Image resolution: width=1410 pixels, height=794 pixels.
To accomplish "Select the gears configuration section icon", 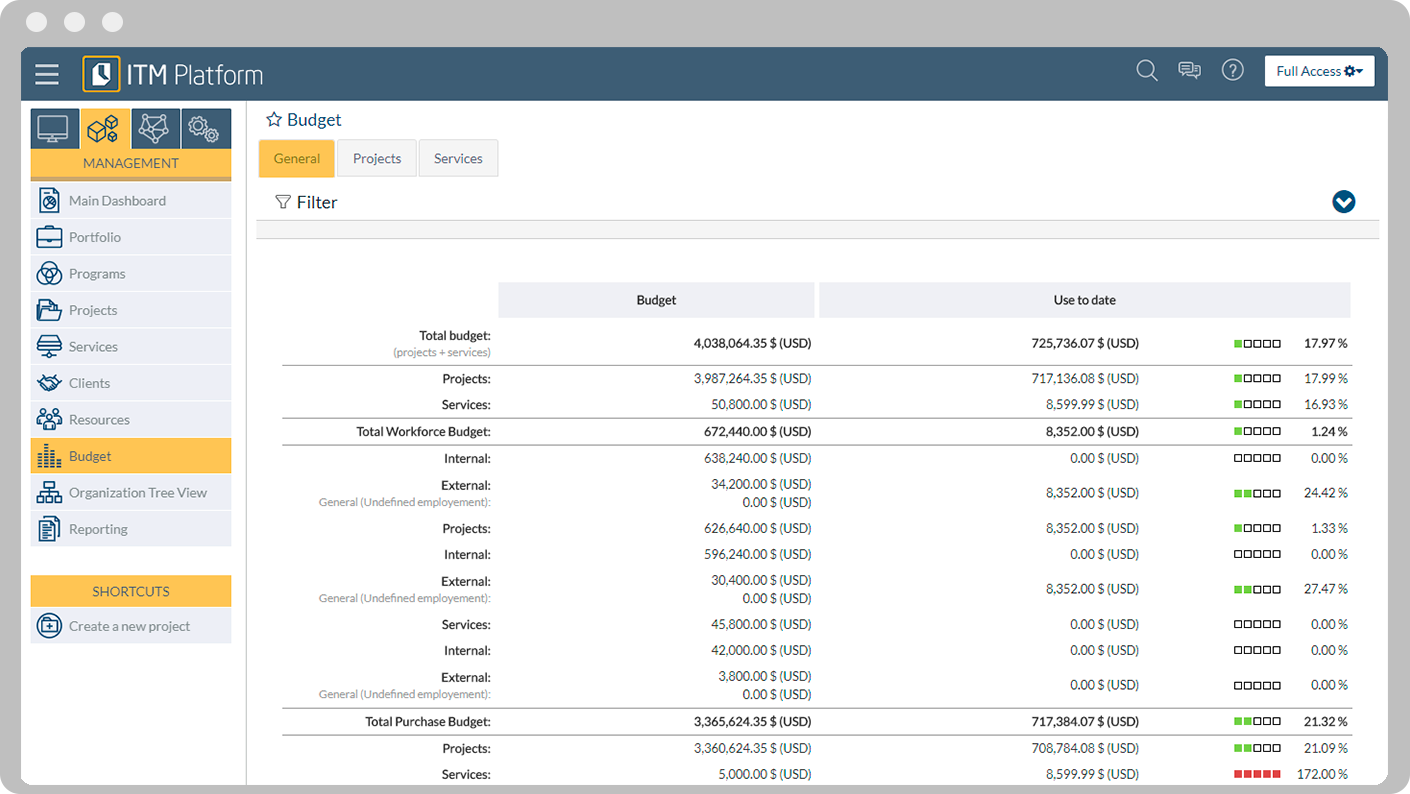I will point(206,129).
